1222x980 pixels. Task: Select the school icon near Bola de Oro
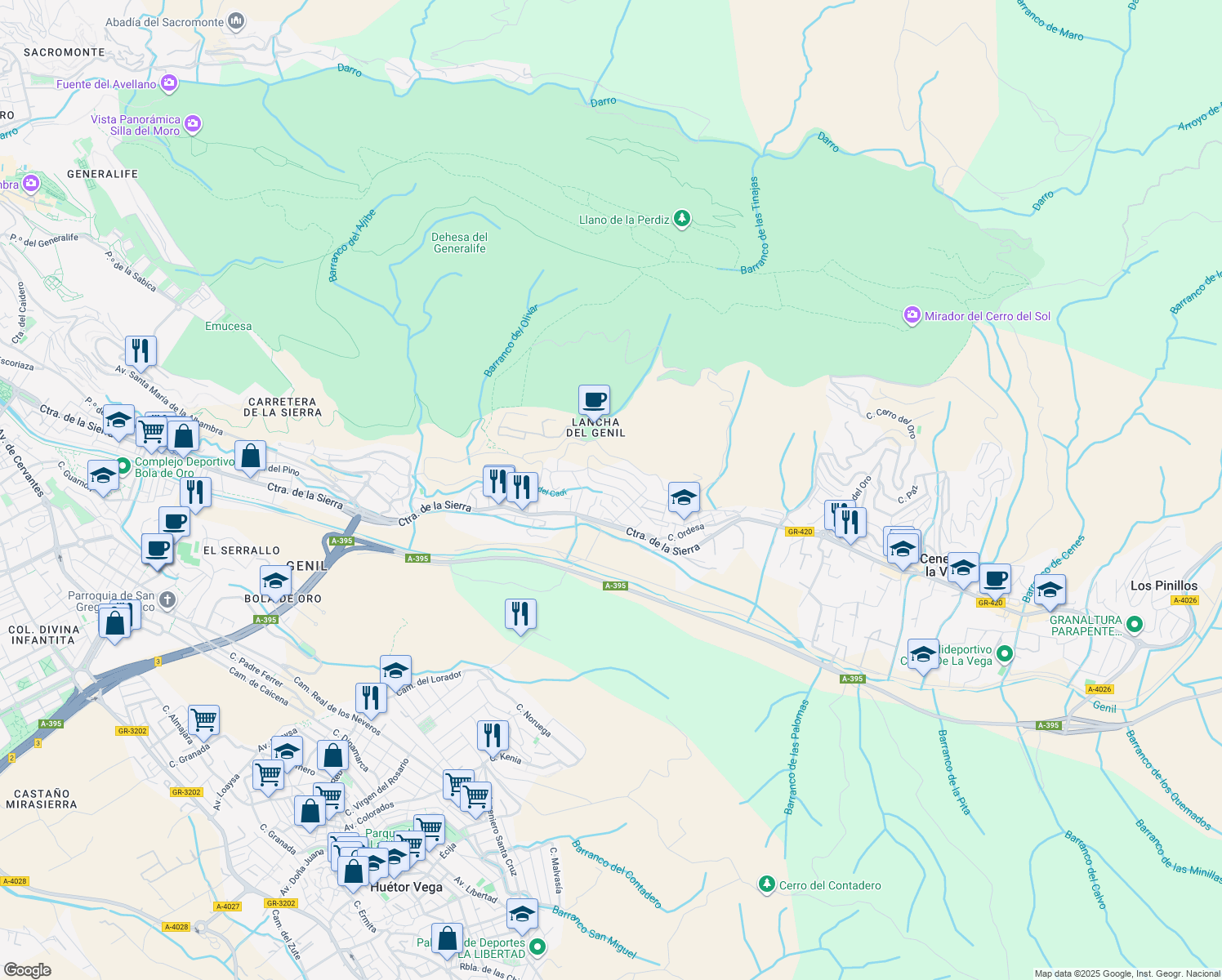(275, 579)
